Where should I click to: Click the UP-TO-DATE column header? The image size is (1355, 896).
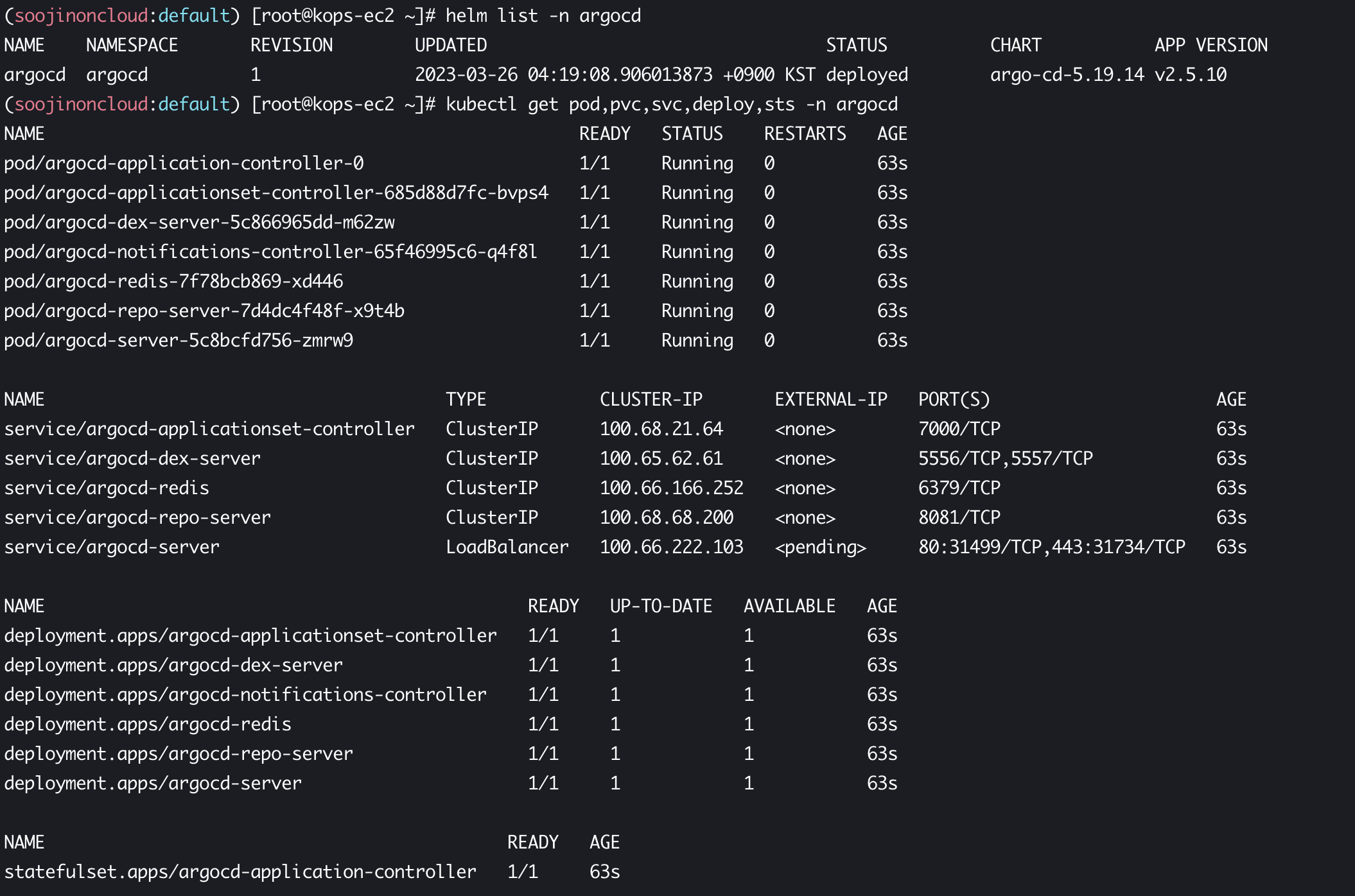coord(661,606)
